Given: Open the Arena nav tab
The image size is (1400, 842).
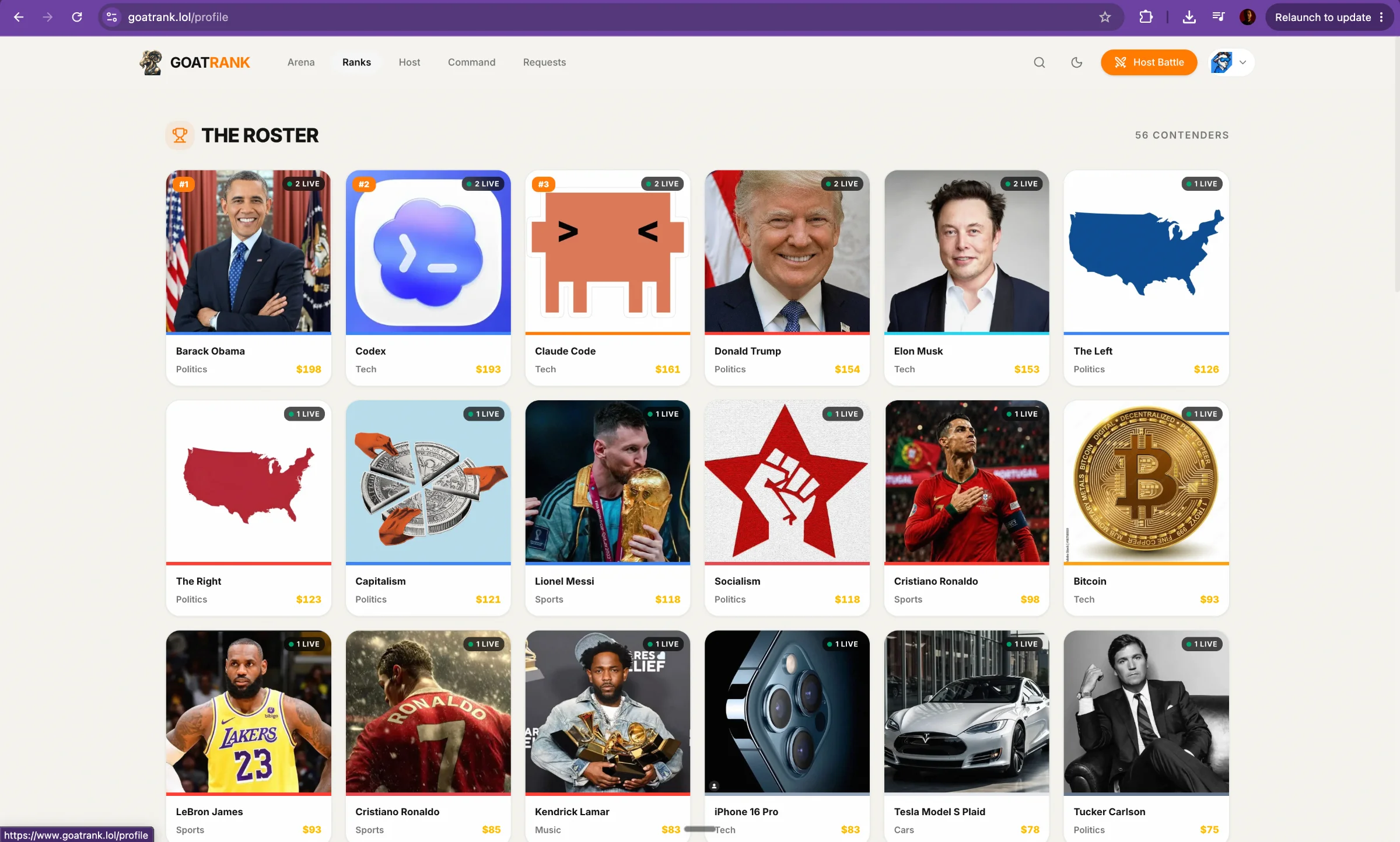Looking at the screenshot, I should (x=301, y=62).
